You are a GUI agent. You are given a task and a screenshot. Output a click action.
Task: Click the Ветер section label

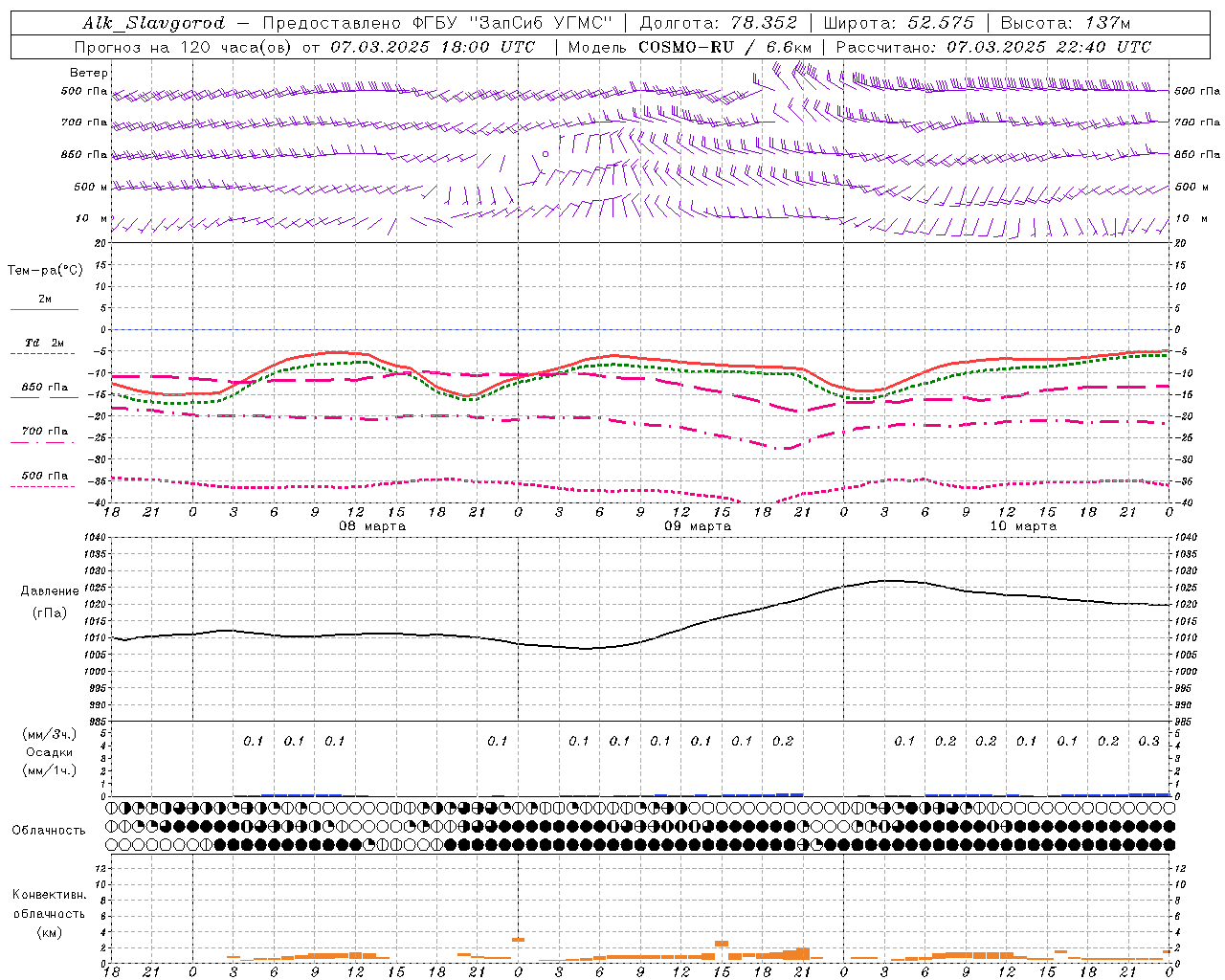pos(89,73)
